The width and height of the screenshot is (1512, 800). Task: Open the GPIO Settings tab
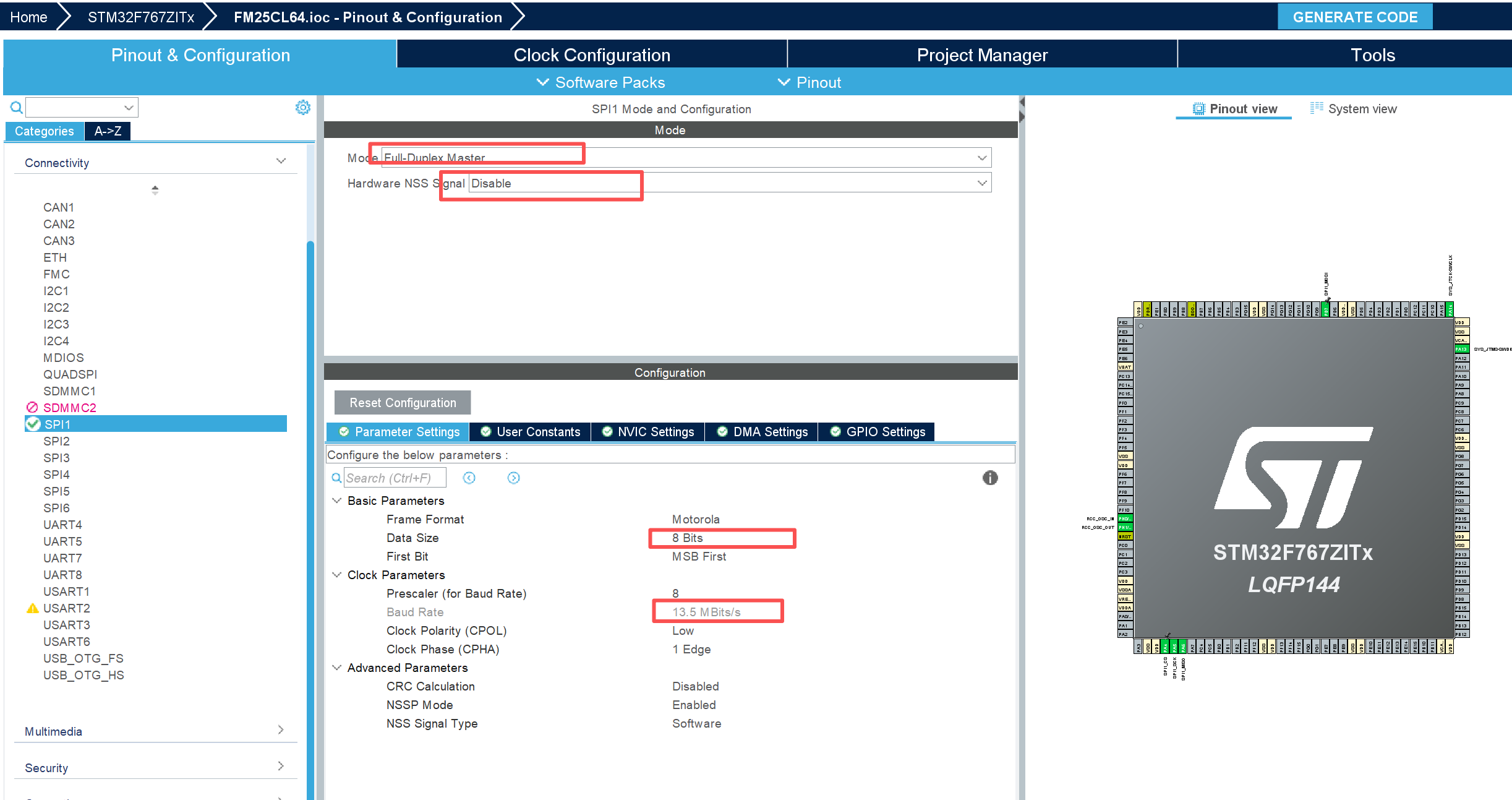coord(877,432)
